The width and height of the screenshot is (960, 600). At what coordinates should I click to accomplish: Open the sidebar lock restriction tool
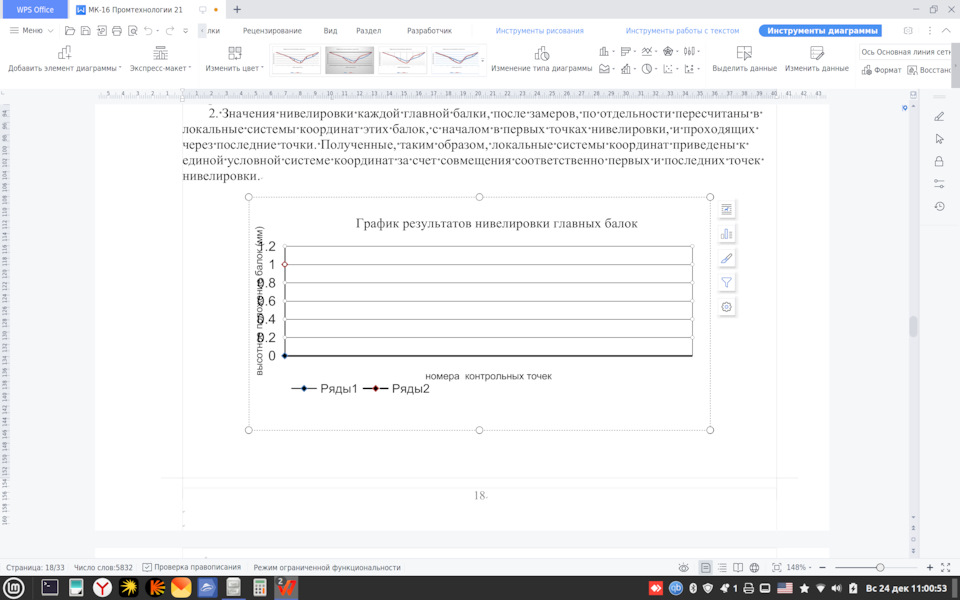[x=939, y=162]
